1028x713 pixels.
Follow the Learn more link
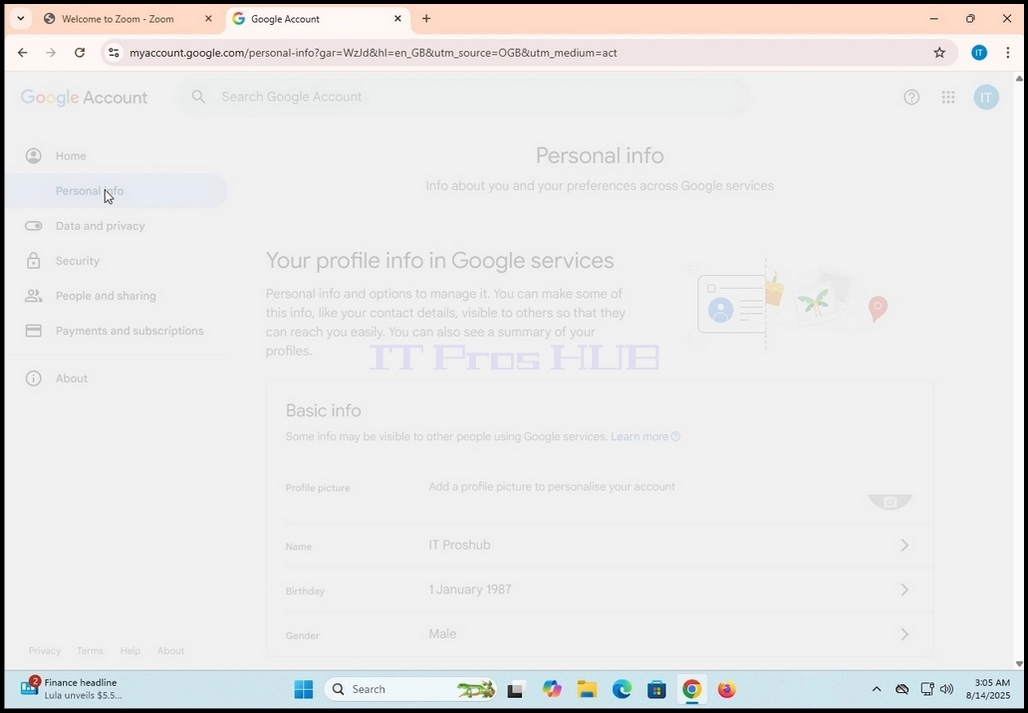645,436
